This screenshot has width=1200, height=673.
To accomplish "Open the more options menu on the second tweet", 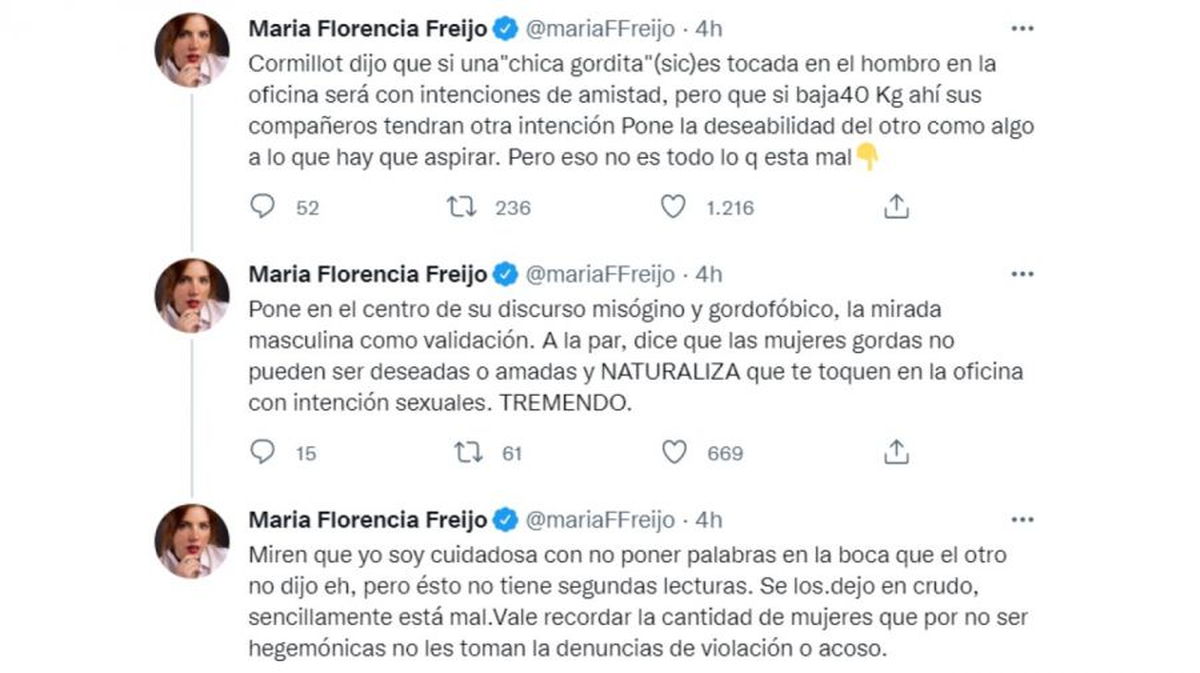I will pyautogui.click(x=1022, y=273).
